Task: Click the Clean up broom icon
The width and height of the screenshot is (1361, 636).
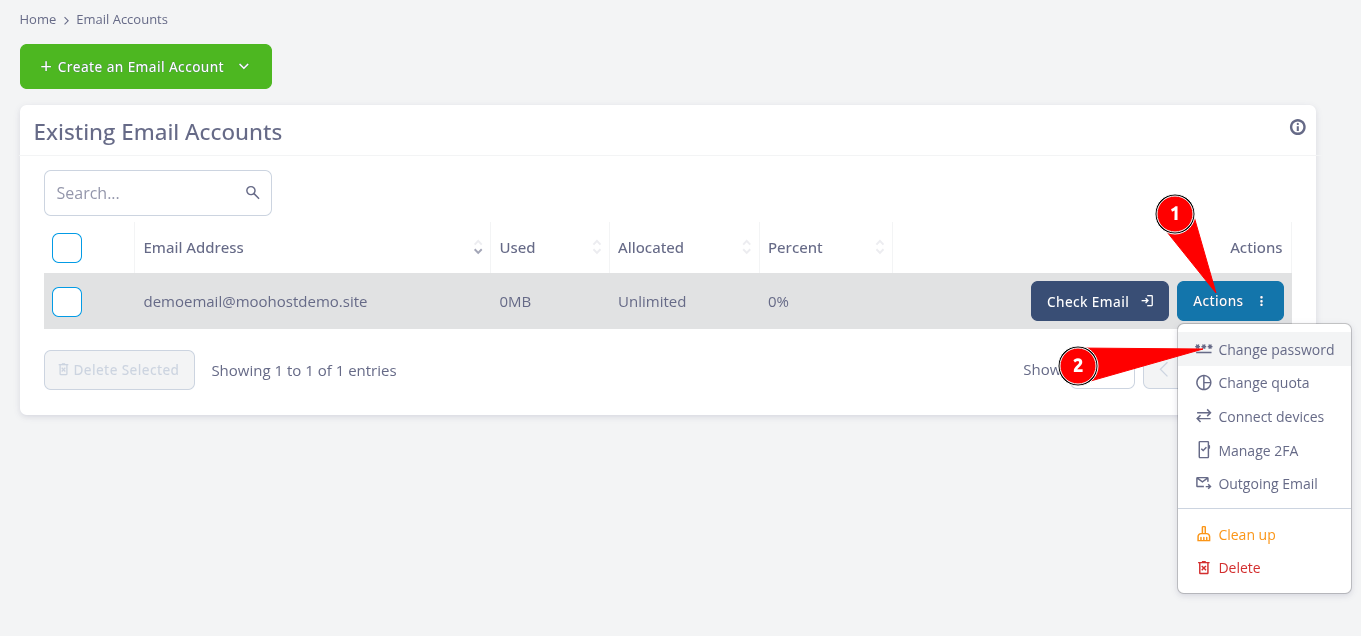Action: (1203, 535)
